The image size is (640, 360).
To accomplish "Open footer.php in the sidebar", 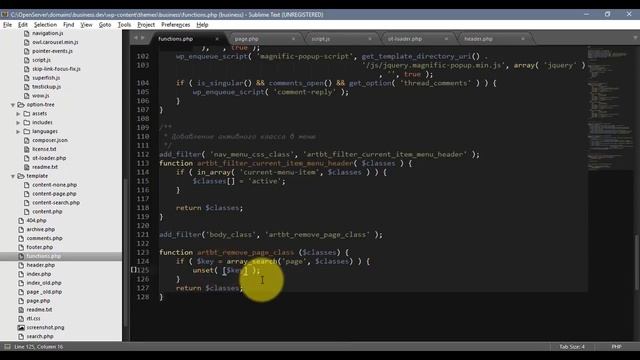I will click(x=40, y=247).
